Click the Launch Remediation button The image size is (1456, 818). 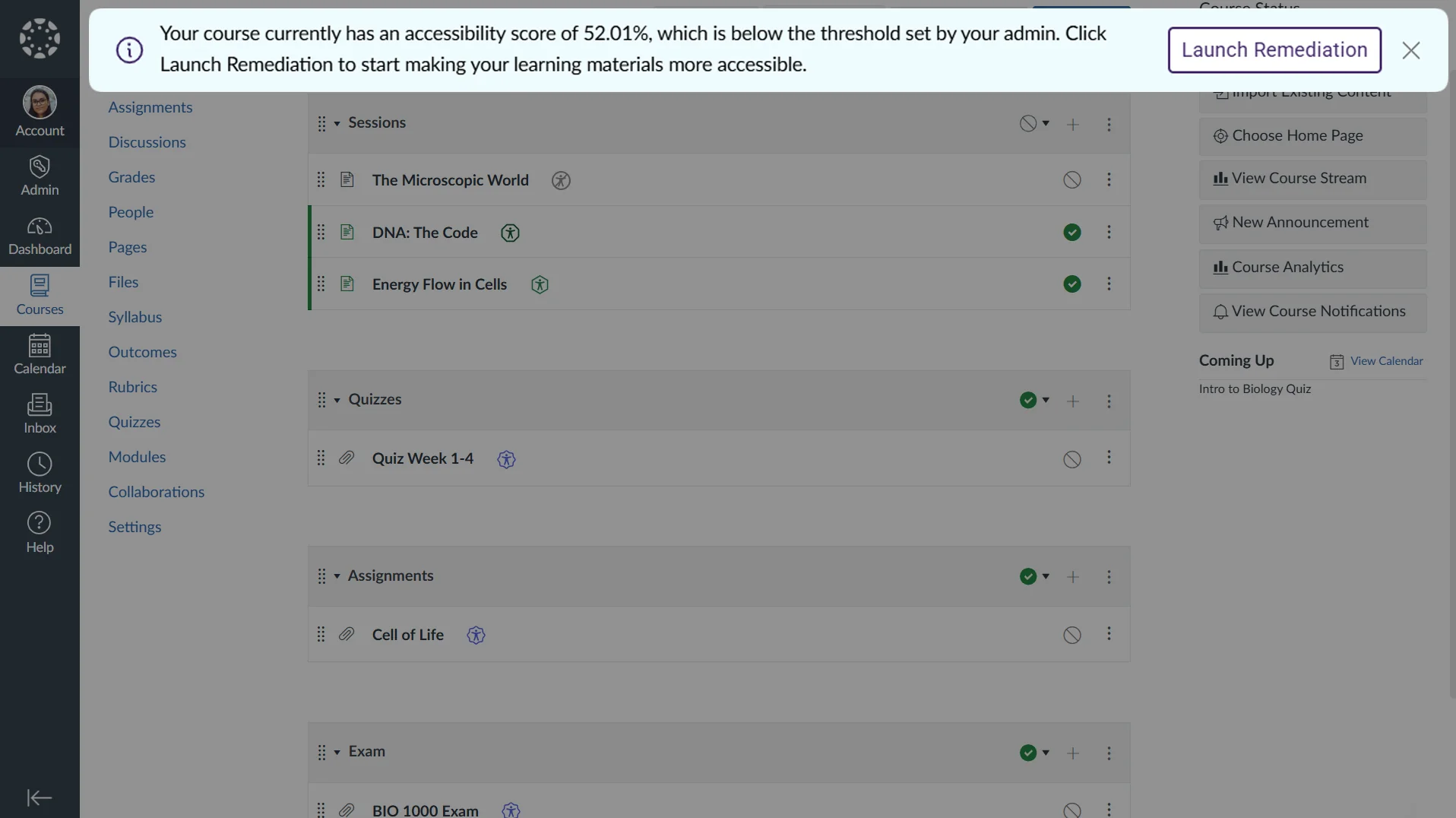click(x=1274, y=50)
